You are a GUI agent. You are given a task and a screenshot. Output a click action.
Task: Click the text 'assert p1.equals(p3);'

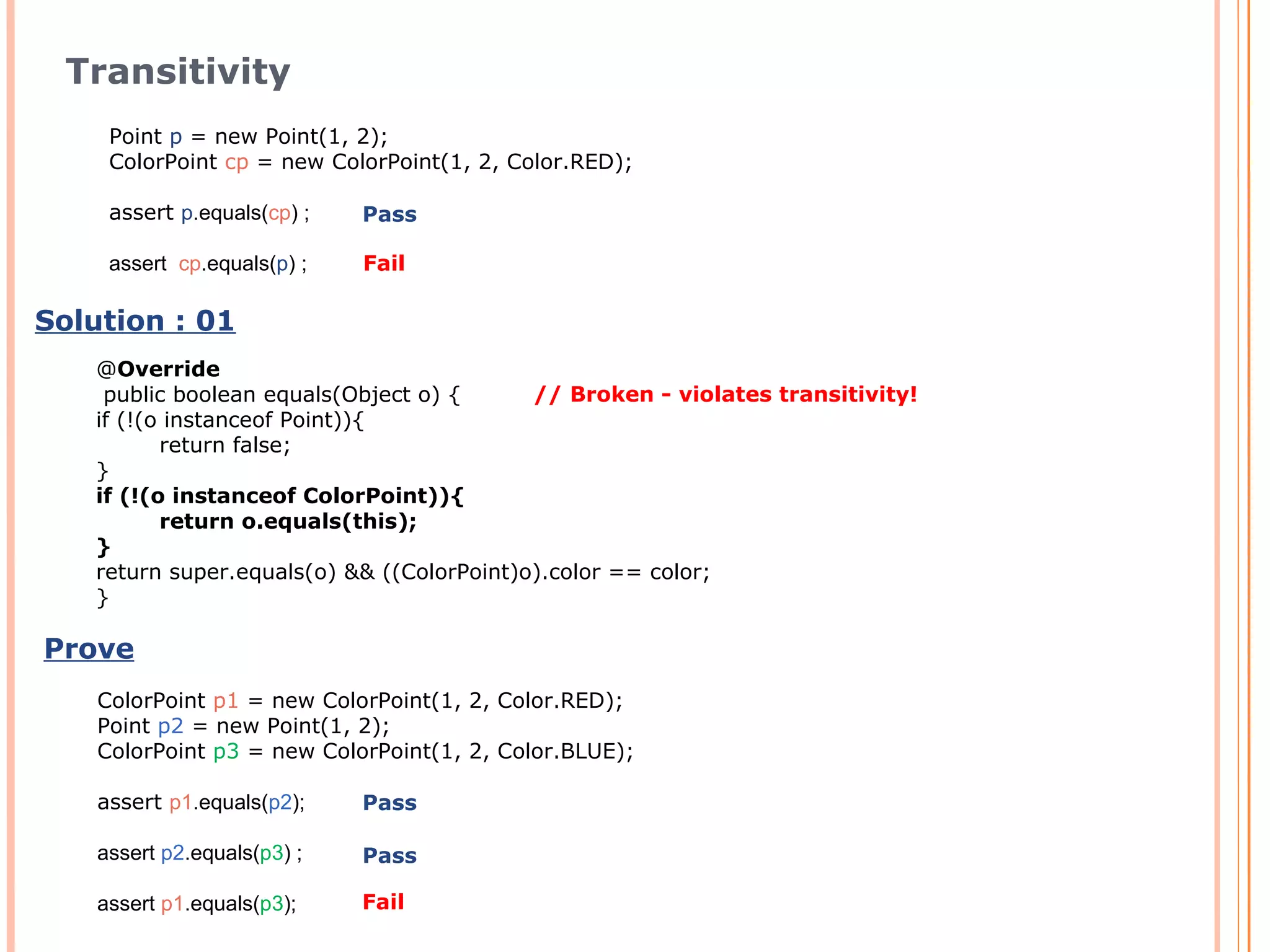click(x=197, y=904)
